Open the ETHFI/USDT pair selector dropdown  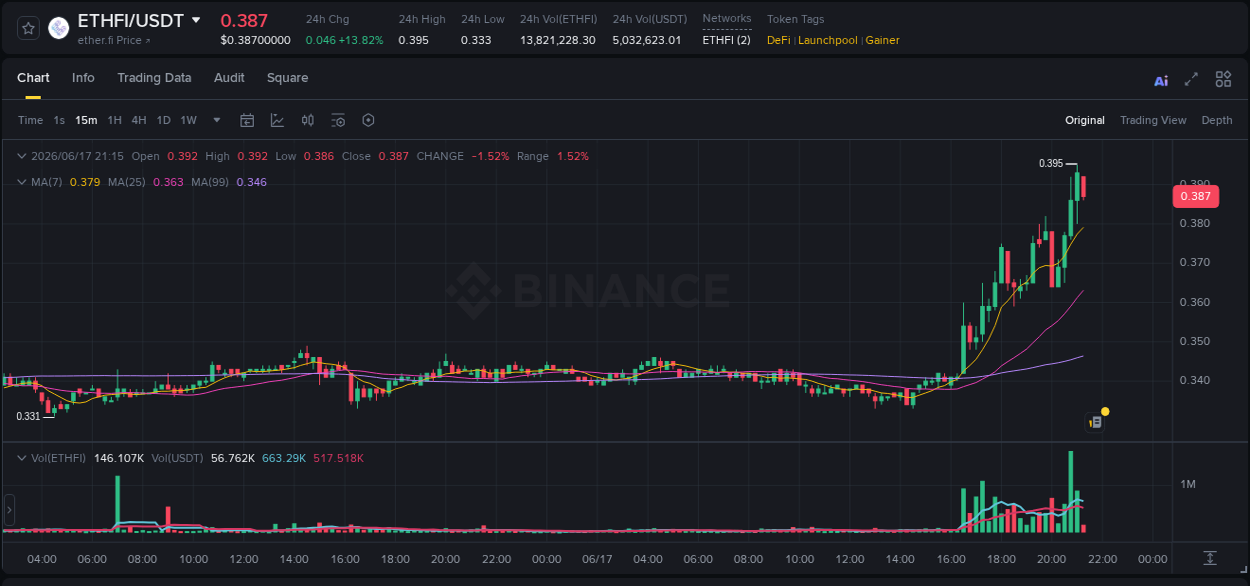(196, 20)
